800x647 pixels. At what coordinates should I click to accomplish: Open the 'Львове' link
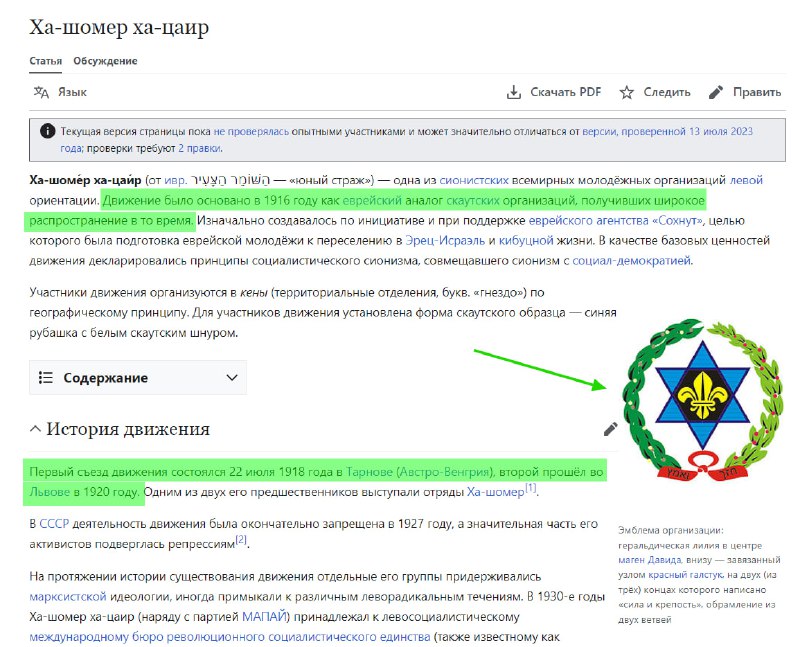(x=49, y=492)
